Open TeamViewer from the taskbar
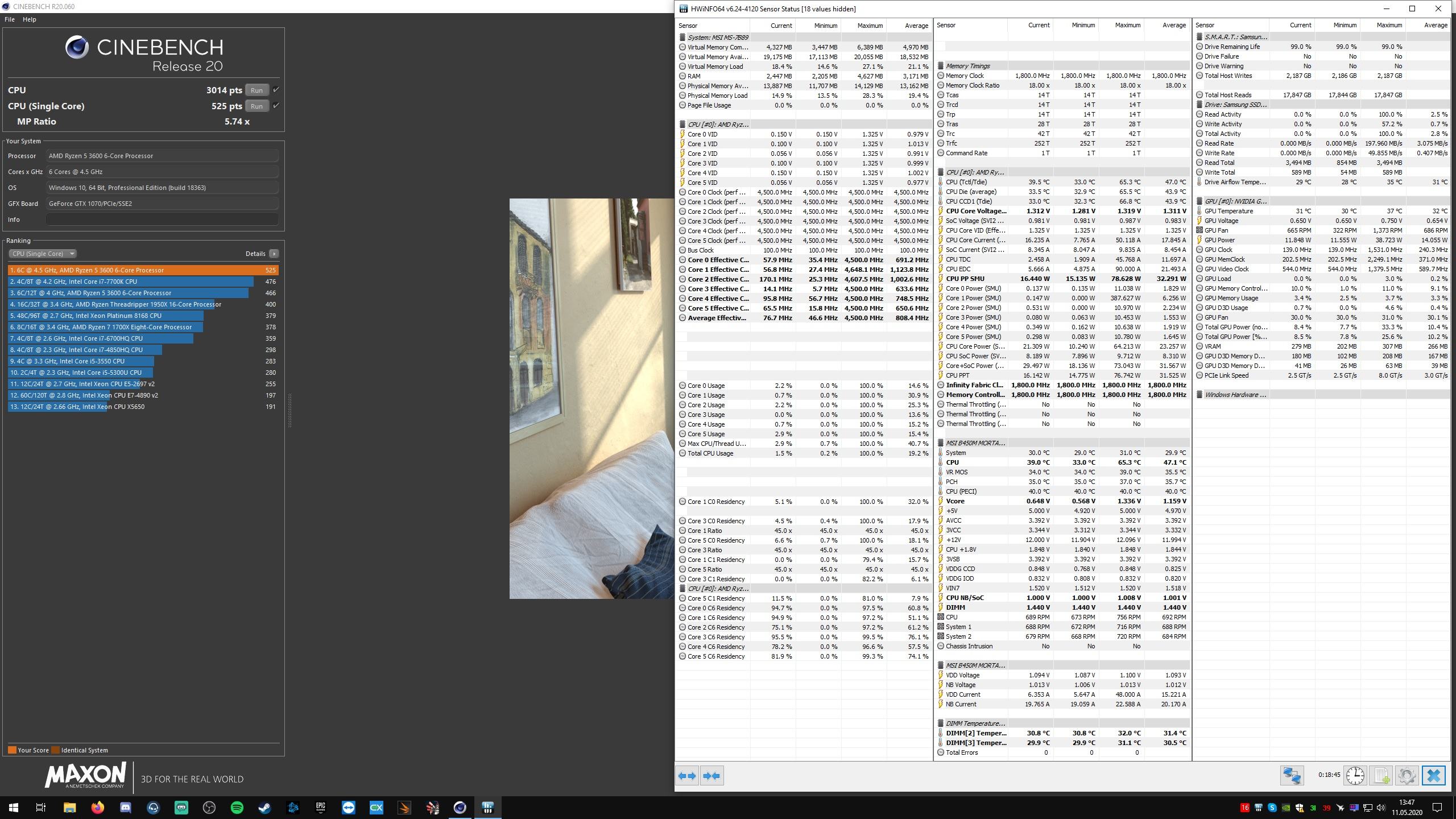The height and width of the screenshot is (819, 1456). click(348, 807)
